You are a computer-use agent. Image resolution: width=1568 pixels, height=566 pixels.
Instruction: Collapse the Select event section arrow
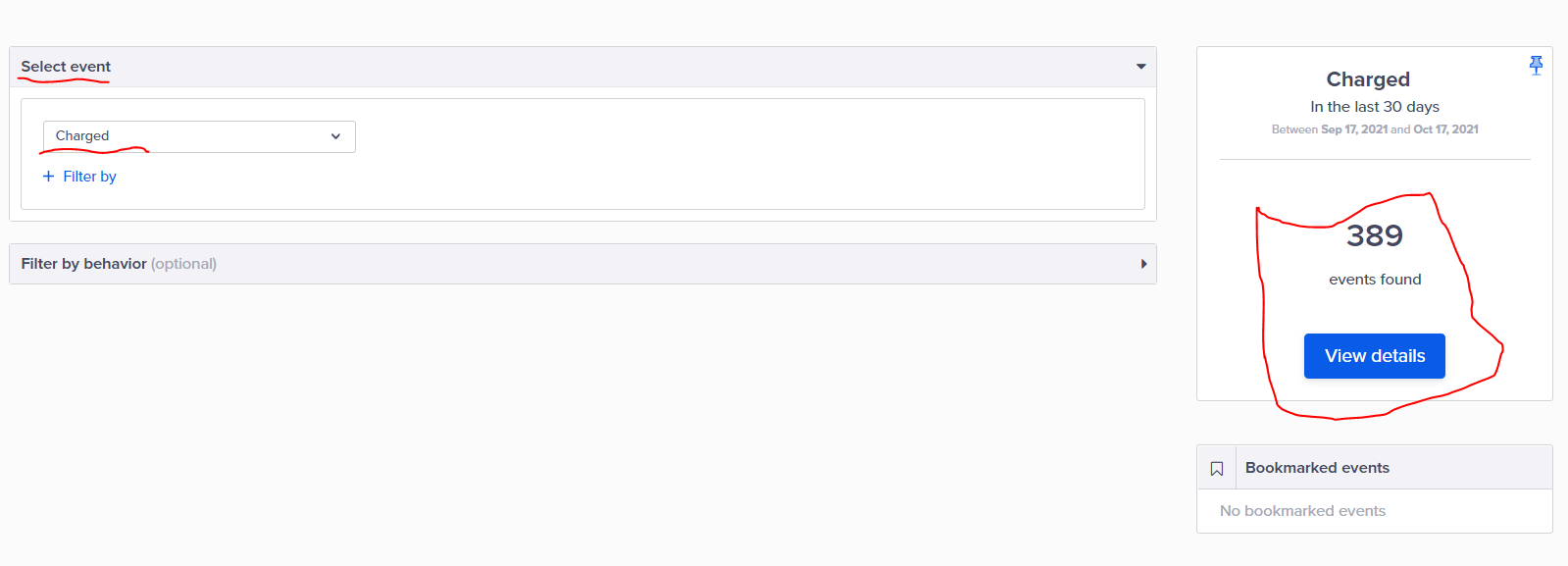pyautogui.click(x=1140, y=67)
